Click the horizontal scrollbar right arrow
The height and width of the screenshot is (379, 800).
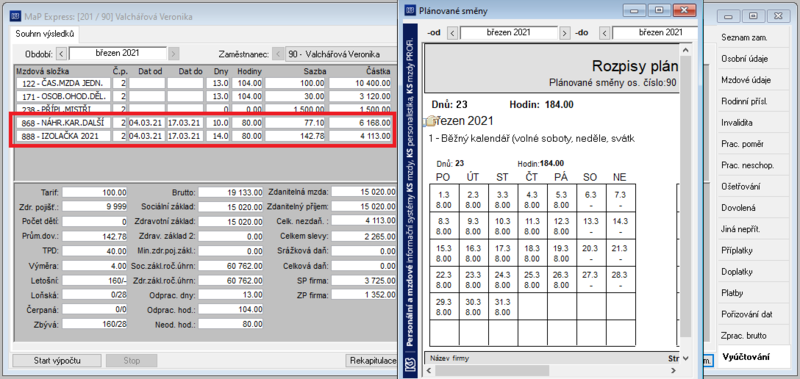[x=672, y=370]
